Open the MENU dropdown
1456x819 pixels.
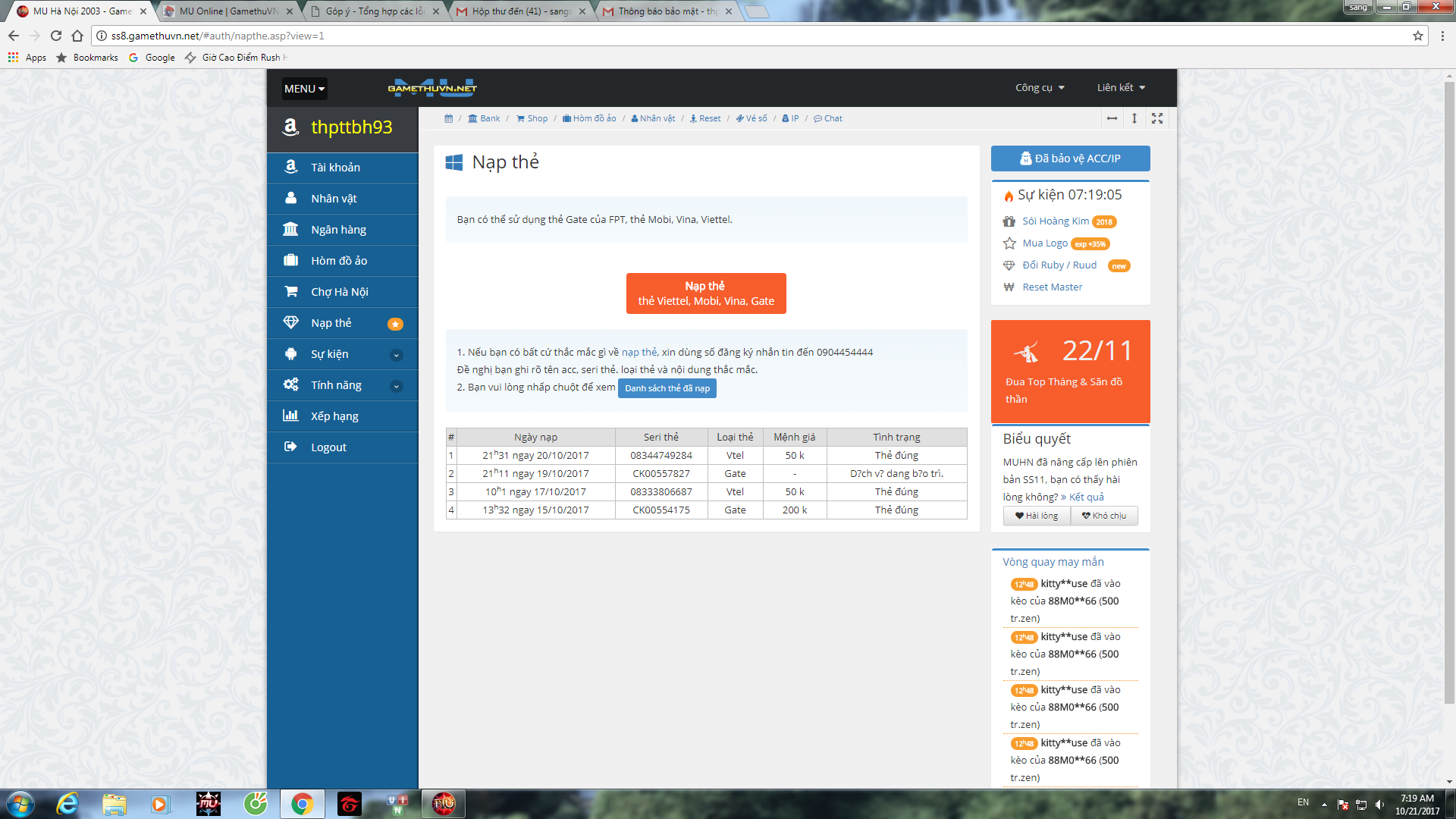coord(304,89)
